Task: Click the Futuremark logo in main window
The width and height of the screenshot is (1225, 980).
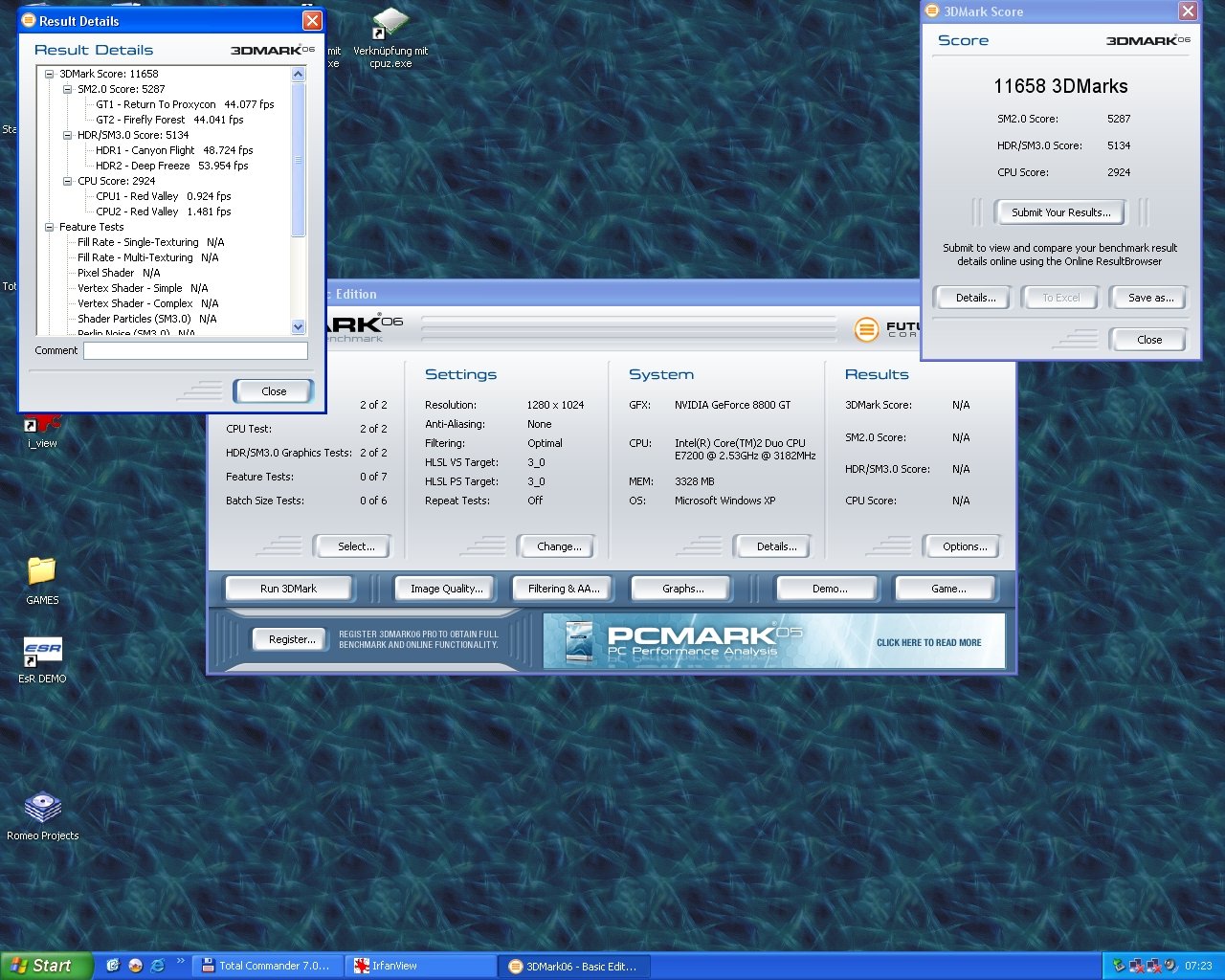Action: [x=866, y=330]
